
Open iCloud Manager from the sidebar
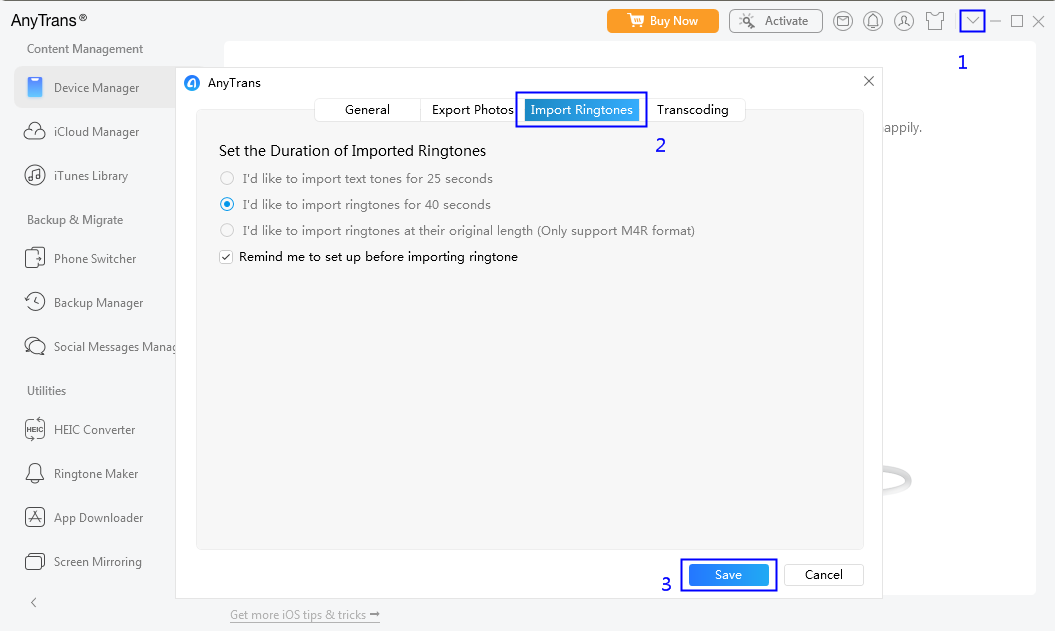tap(81, 132)
